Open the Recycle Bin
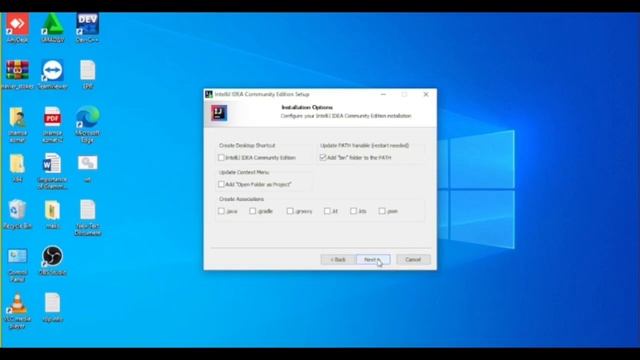Image resolution: width=640 pixels, height=360 pixels. click(x=17, y=214)
